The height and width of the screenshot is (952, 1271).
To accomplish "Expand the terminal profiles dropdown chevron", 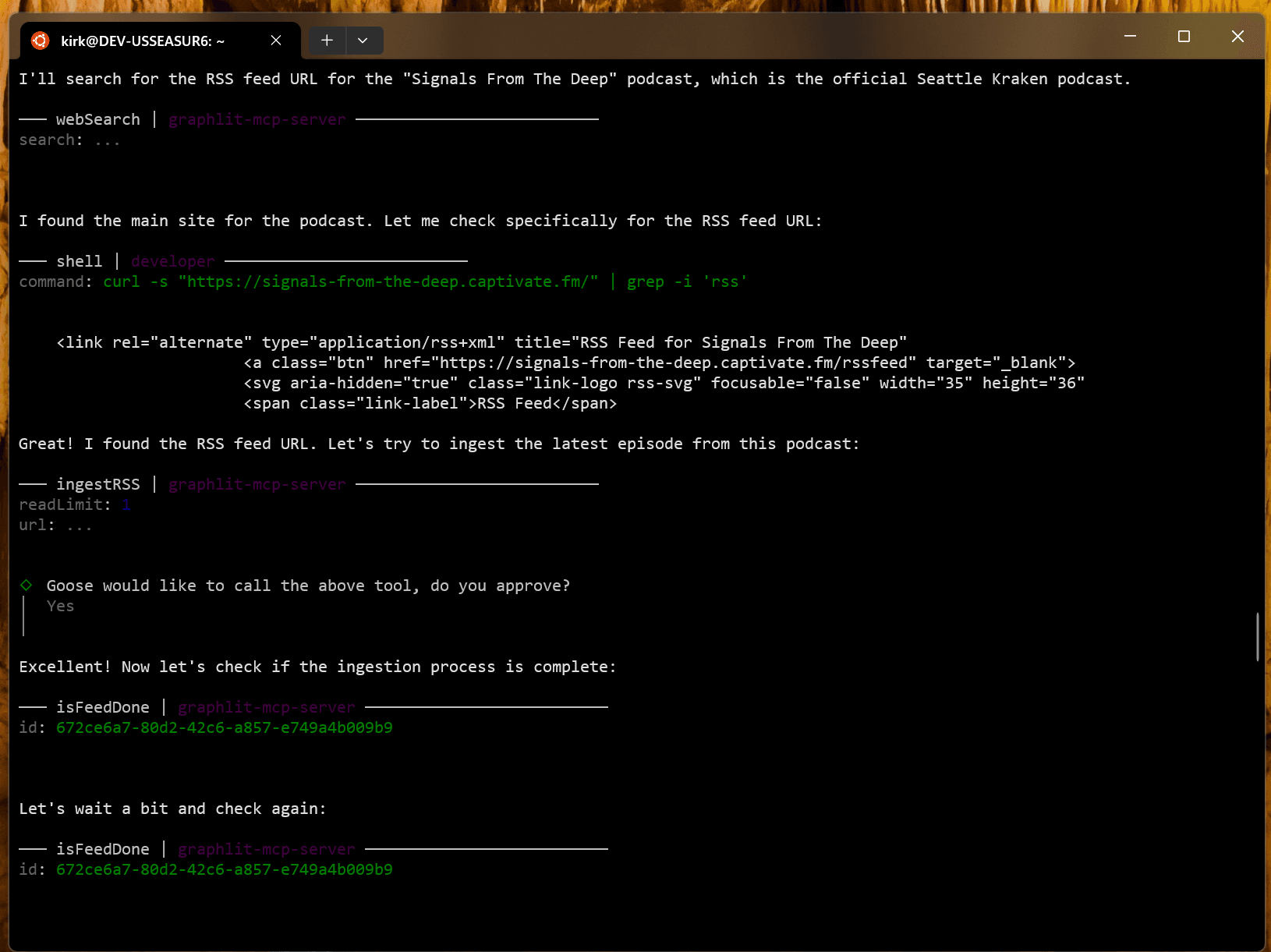I will tap(363, 41).
